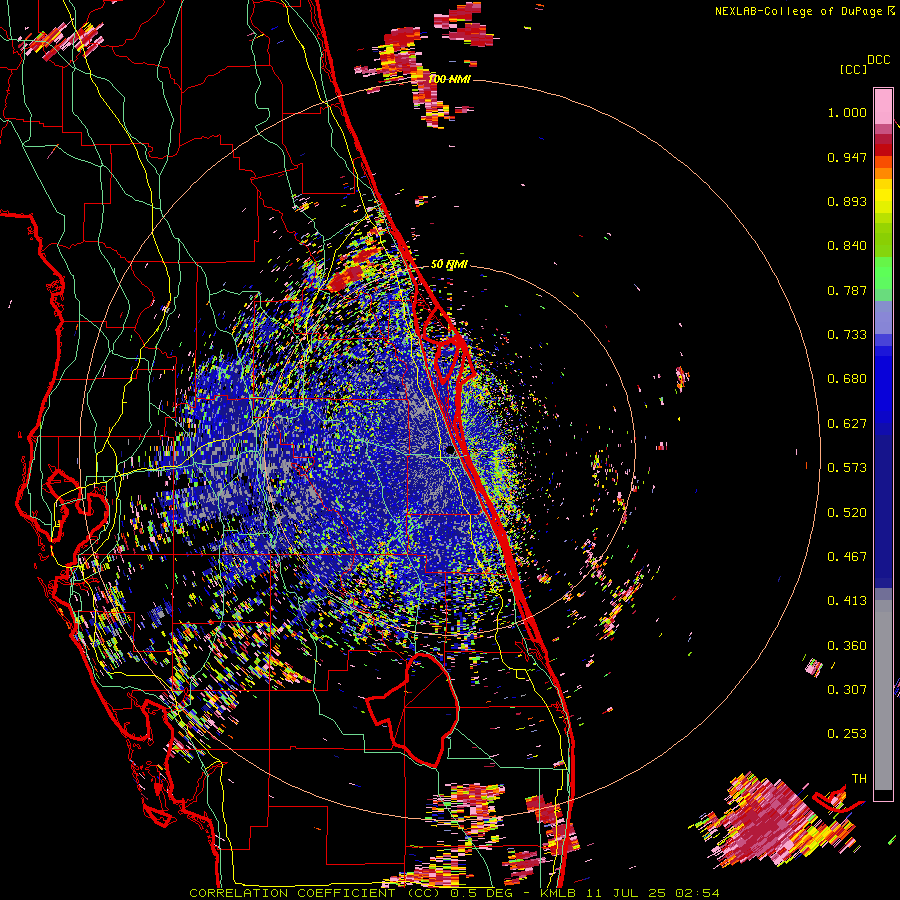900x900 pixels.
Task: Click the 0.947 color scale value
Action: coord(847,157)
